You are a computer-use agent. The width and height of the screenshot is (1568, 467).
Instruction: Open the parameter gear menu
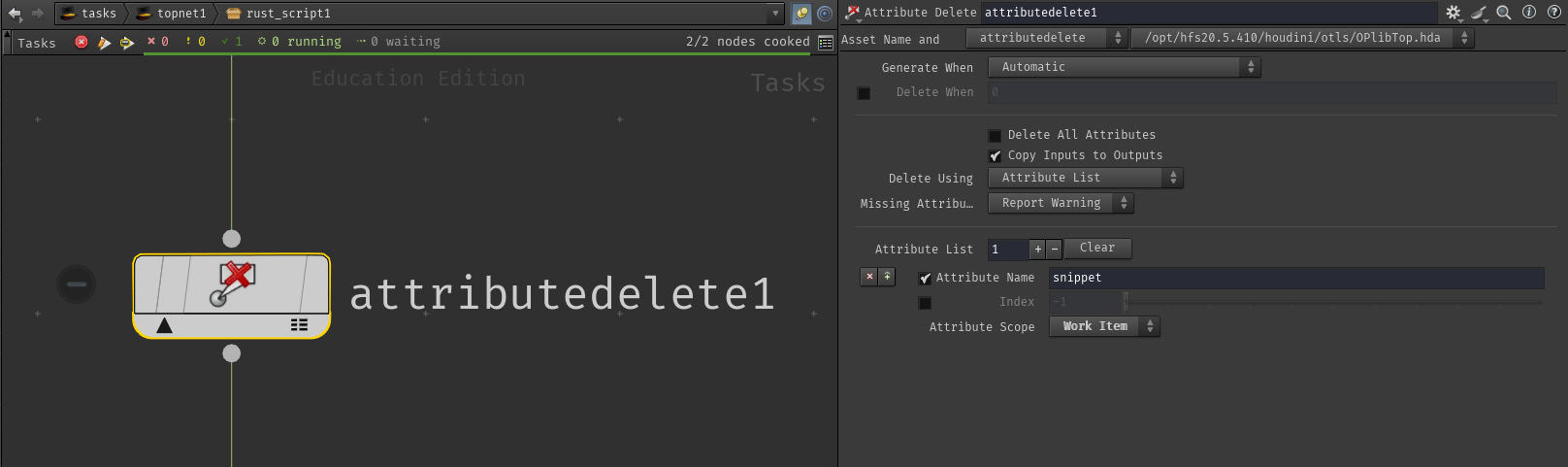[1454, 13]
